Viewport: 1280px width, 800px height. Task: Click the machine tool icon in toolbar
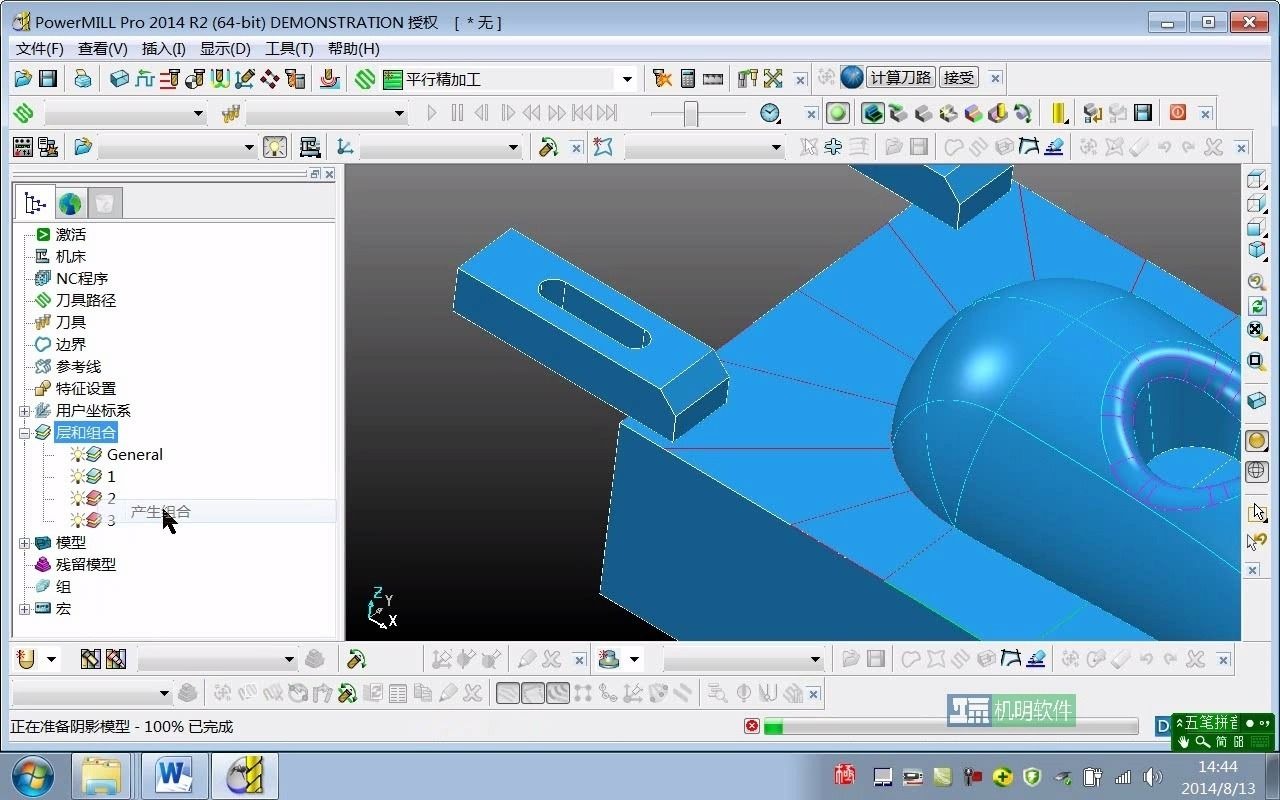click(x=310, y=147)
